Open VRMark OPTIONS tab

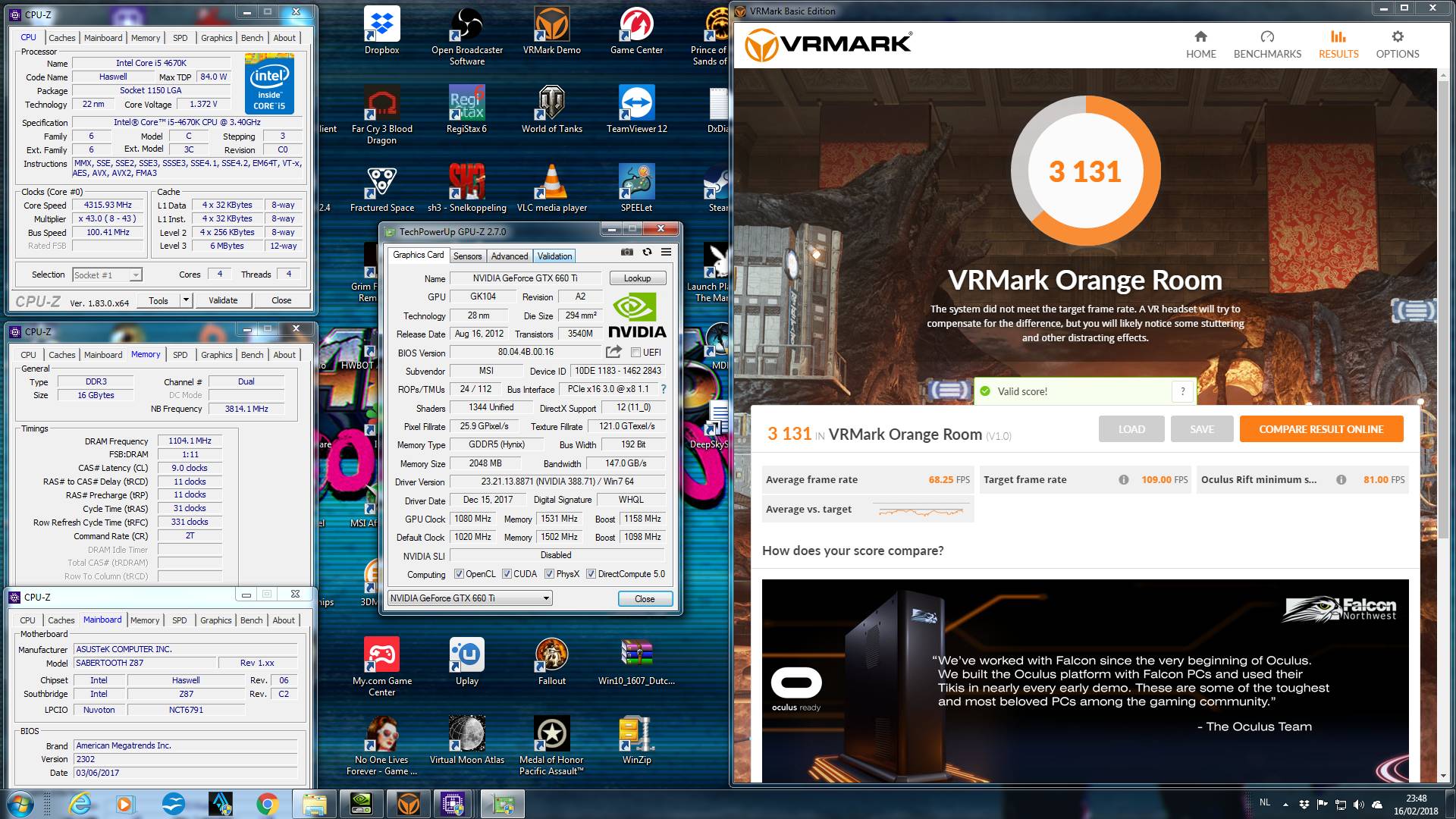click(1397, 45)
